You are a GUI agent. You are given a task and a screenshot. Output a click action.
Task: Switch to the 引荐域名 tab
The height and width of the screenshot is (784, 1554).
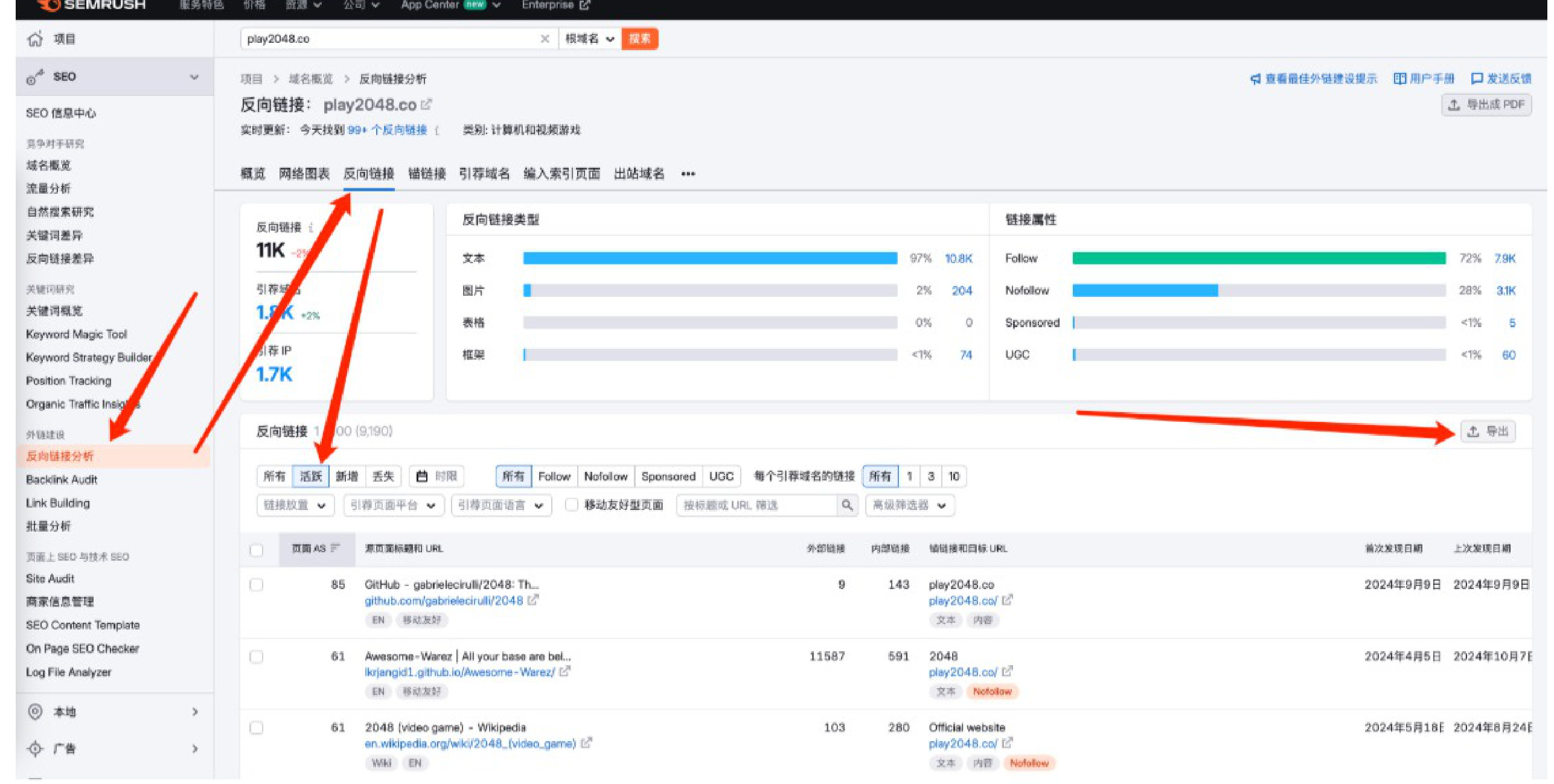pyautogui.click(x=484, y=174)
